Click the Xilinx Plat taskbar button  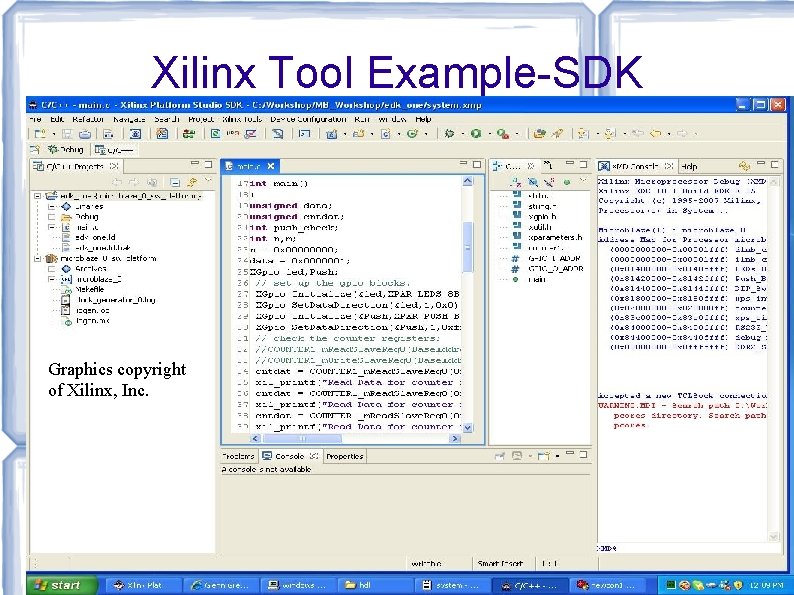point(142,585)
